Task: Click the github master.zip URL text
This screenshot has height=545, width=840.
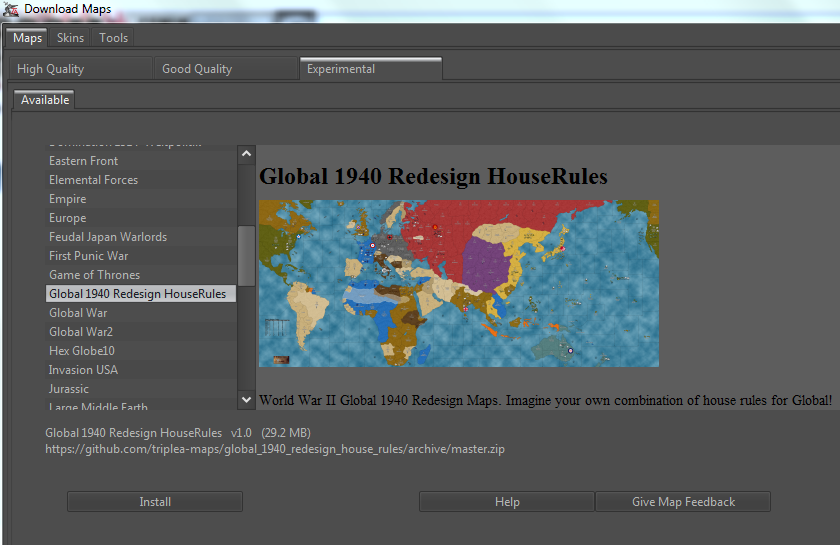Action: [x=275, y=449]
